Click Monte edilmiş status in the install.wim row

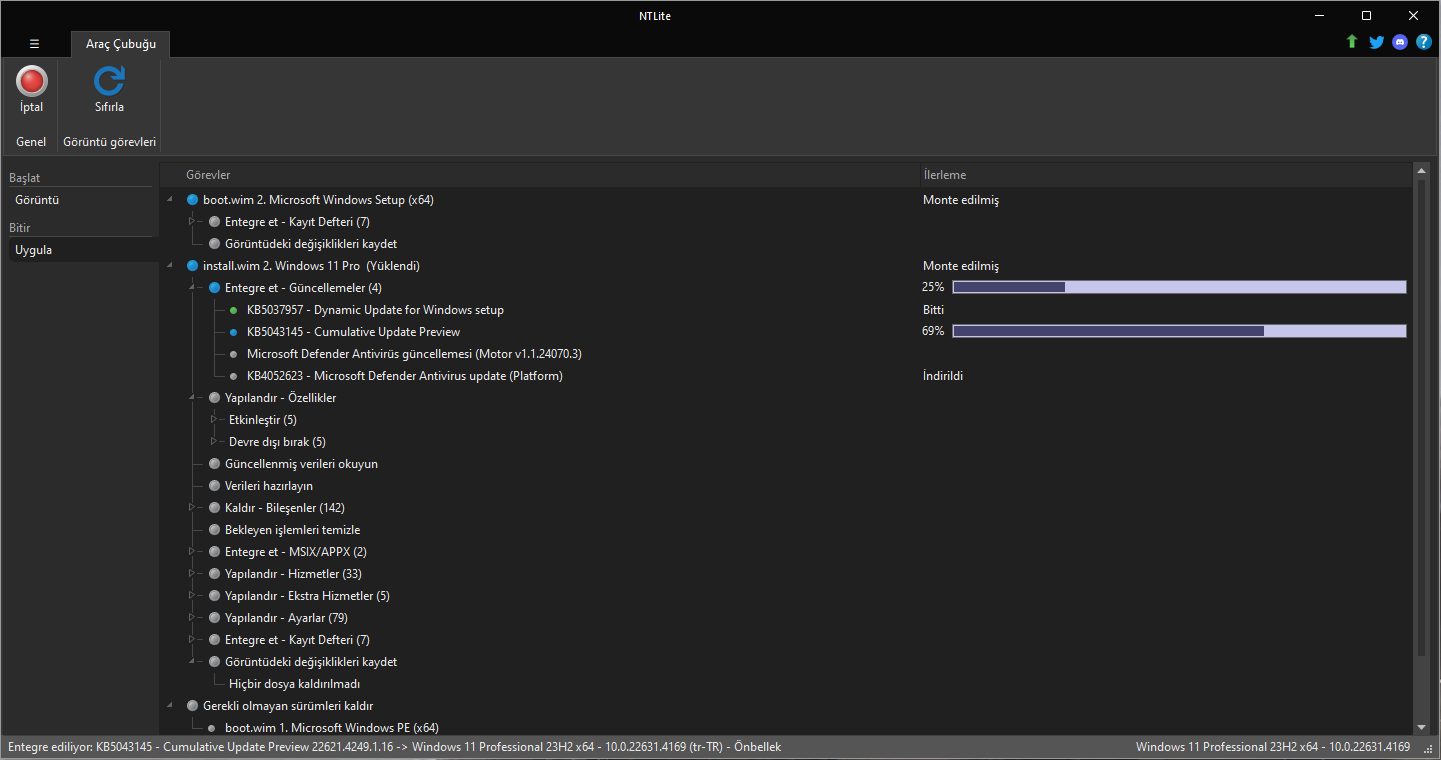coord(960,266)
